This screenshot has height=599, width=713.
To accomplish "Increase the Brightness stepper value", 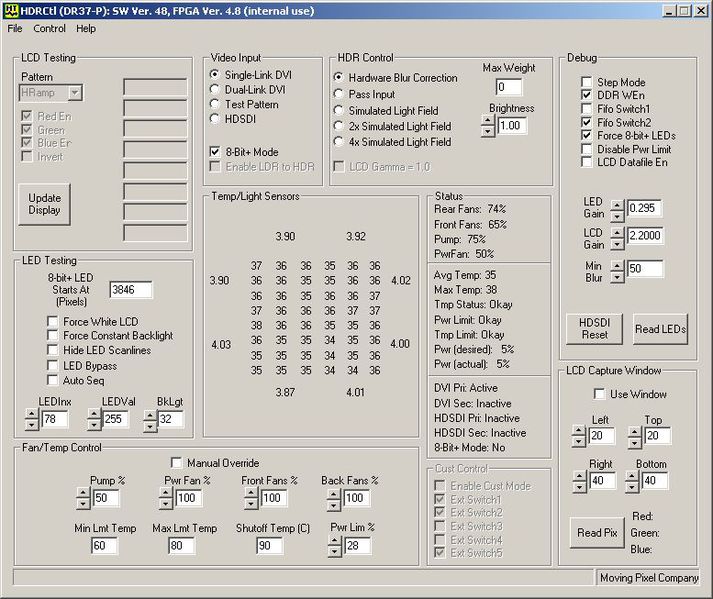I will pos(488,121).
